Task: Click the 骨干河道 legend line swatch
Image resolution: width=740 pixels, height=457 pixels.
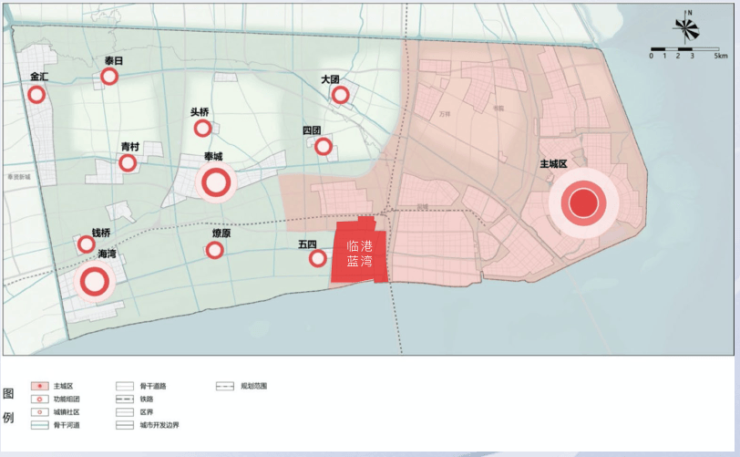Action: pos(40,425)
